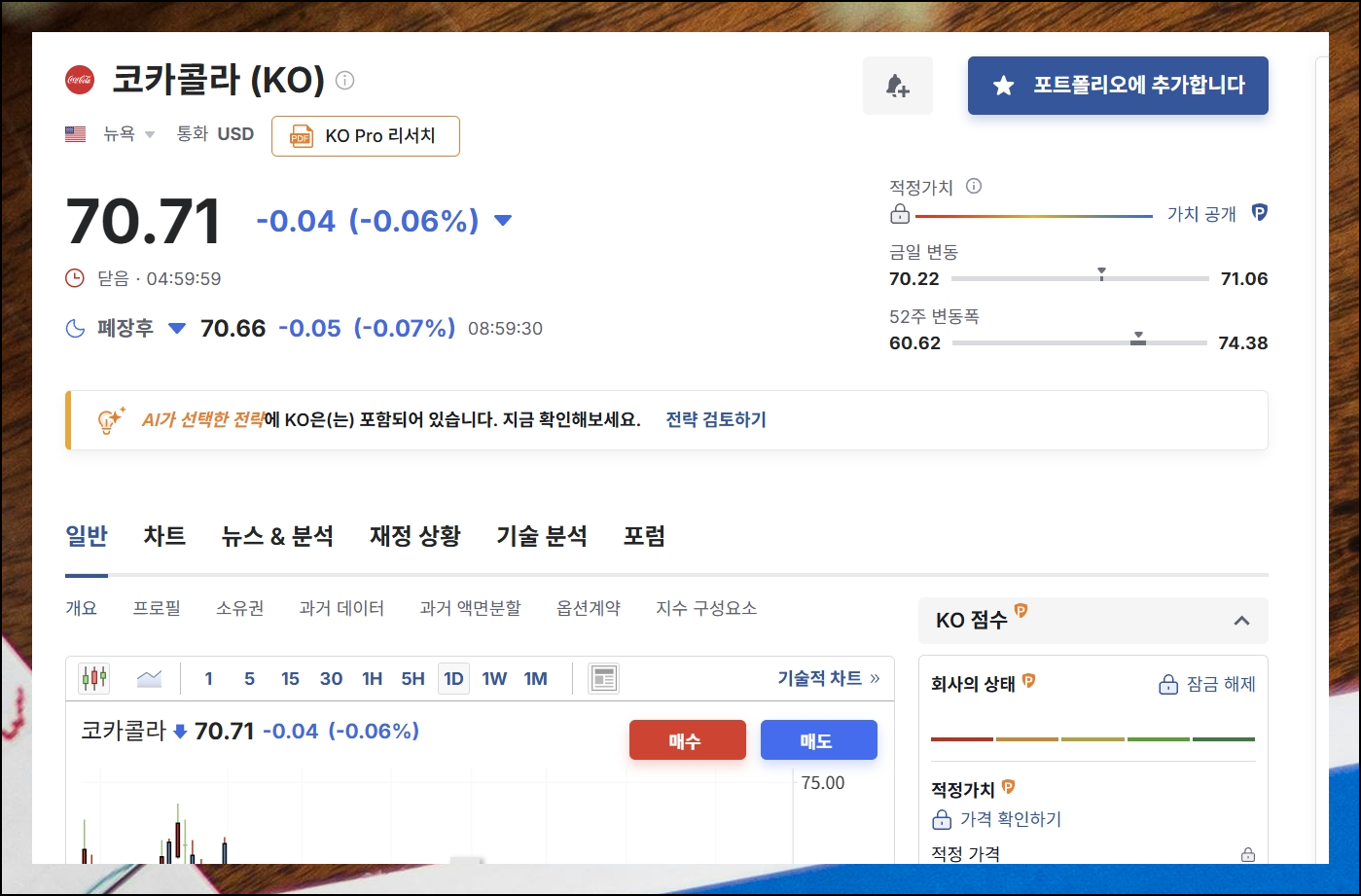Image resolution: width=1361 pixels, height=896 pixels.
Task: Click the Pro badge beside 회사의 상태
Action: (1029, 681)
